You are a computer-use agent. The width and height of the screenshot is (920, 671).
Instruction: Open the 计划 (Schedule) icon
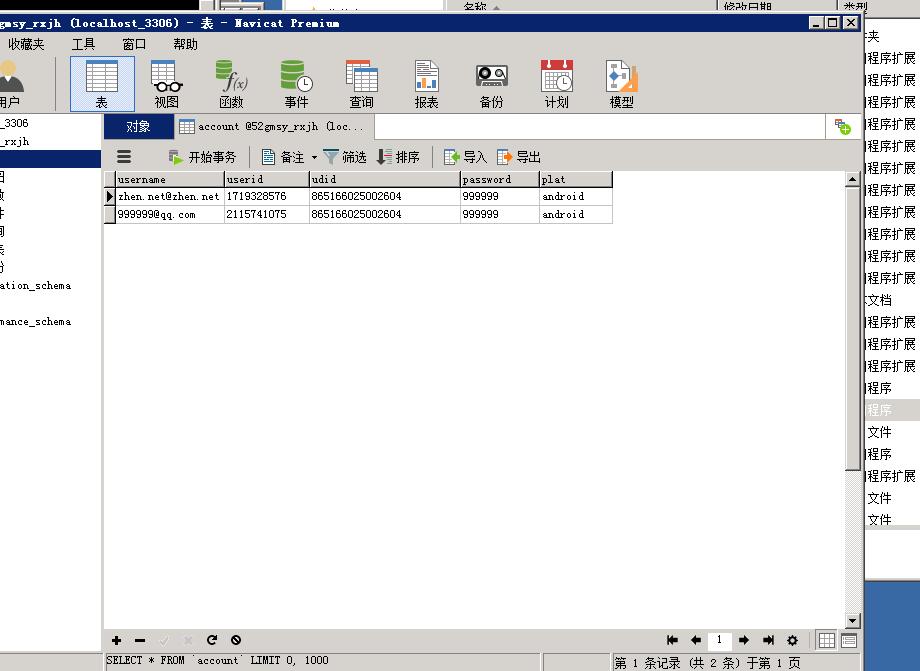[557, 84]
